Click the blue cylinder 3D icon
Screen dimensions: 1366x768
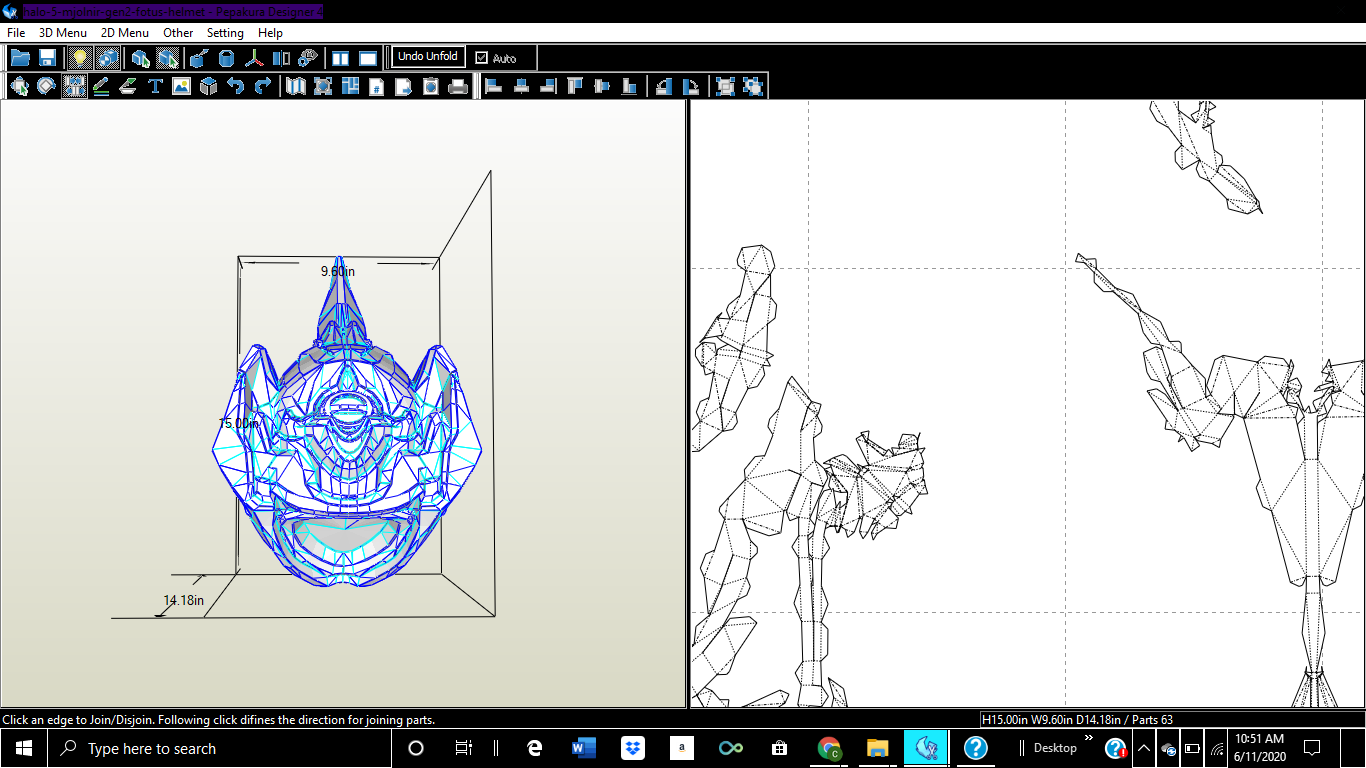227,58
